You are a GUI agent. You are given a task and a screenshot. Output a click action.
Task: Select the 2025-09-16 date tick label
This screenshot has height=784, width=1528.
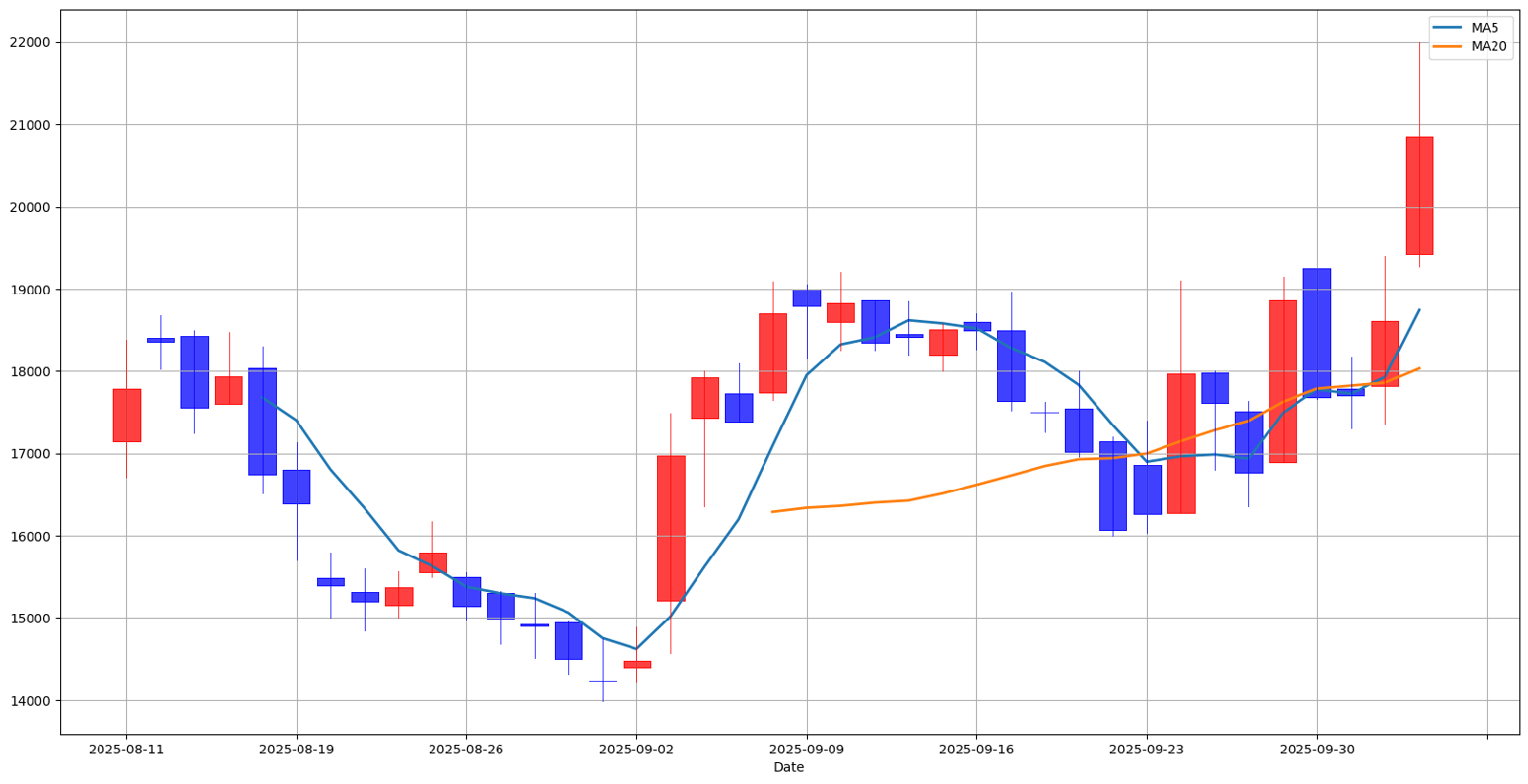click(976, 750)
